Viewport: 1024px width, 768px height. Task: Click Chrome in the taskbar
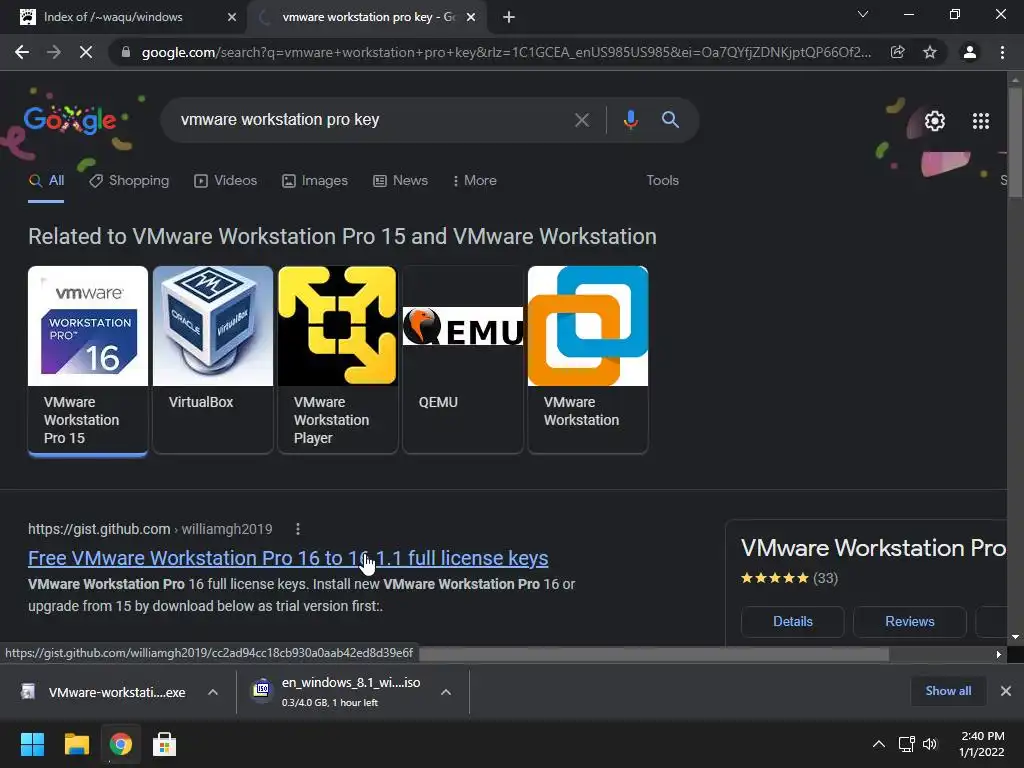[121, 744]
